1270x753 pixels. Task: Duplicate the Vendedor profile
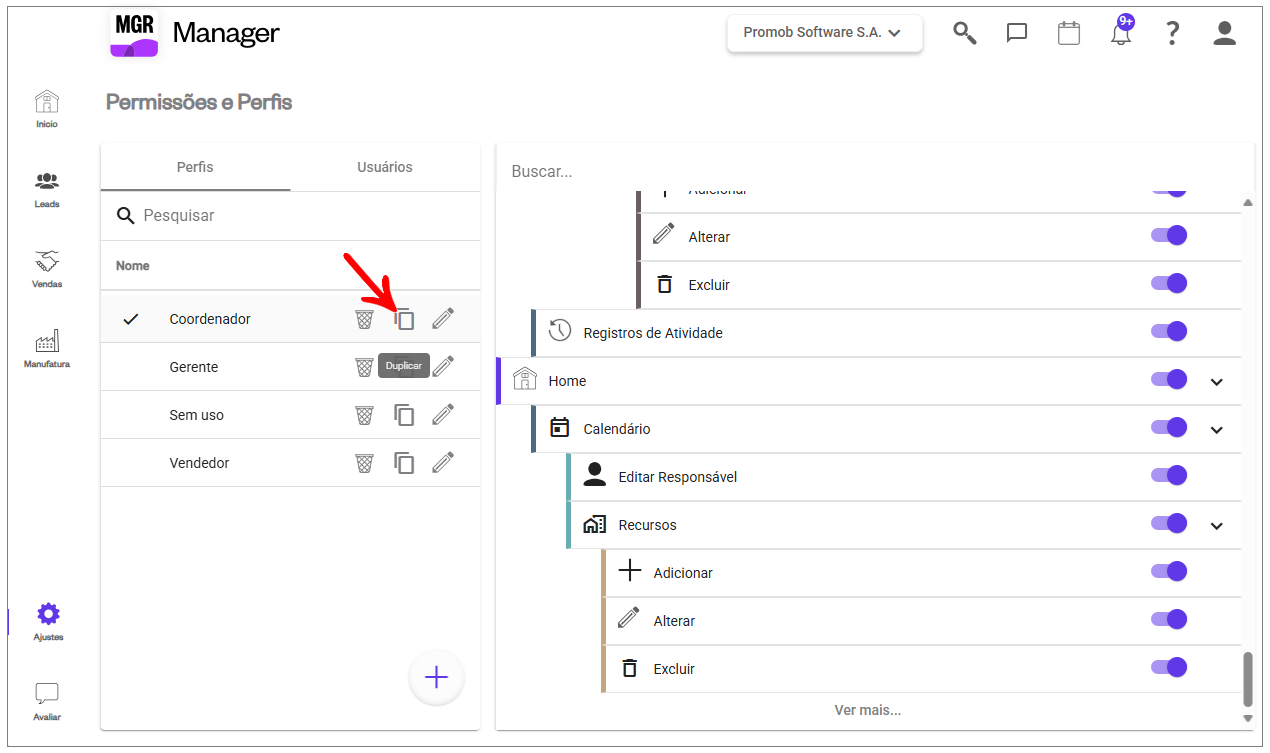[404, 463]
